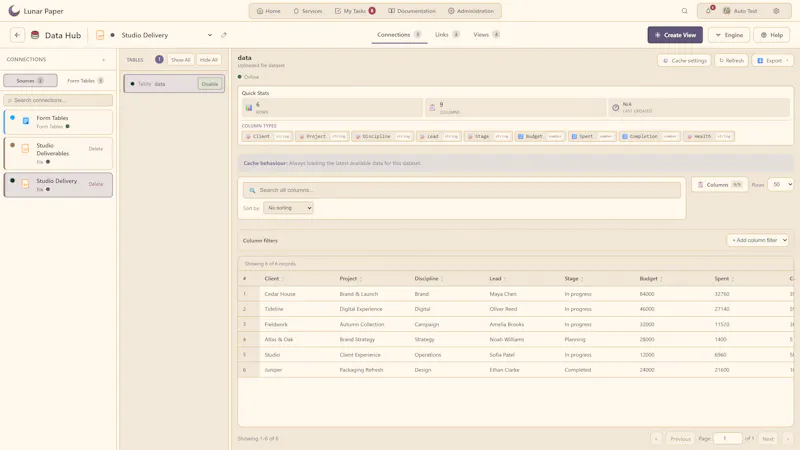The height and width of the screenshot is (450, 800).
Task: Select the Sources tab
Action: (30, 81)
